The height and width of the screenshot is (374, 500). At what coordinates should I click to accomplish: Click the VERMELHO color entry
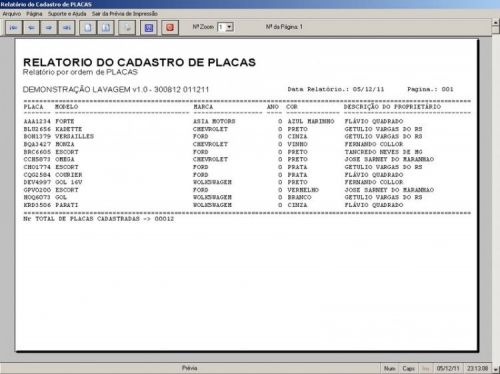(303, 190)
